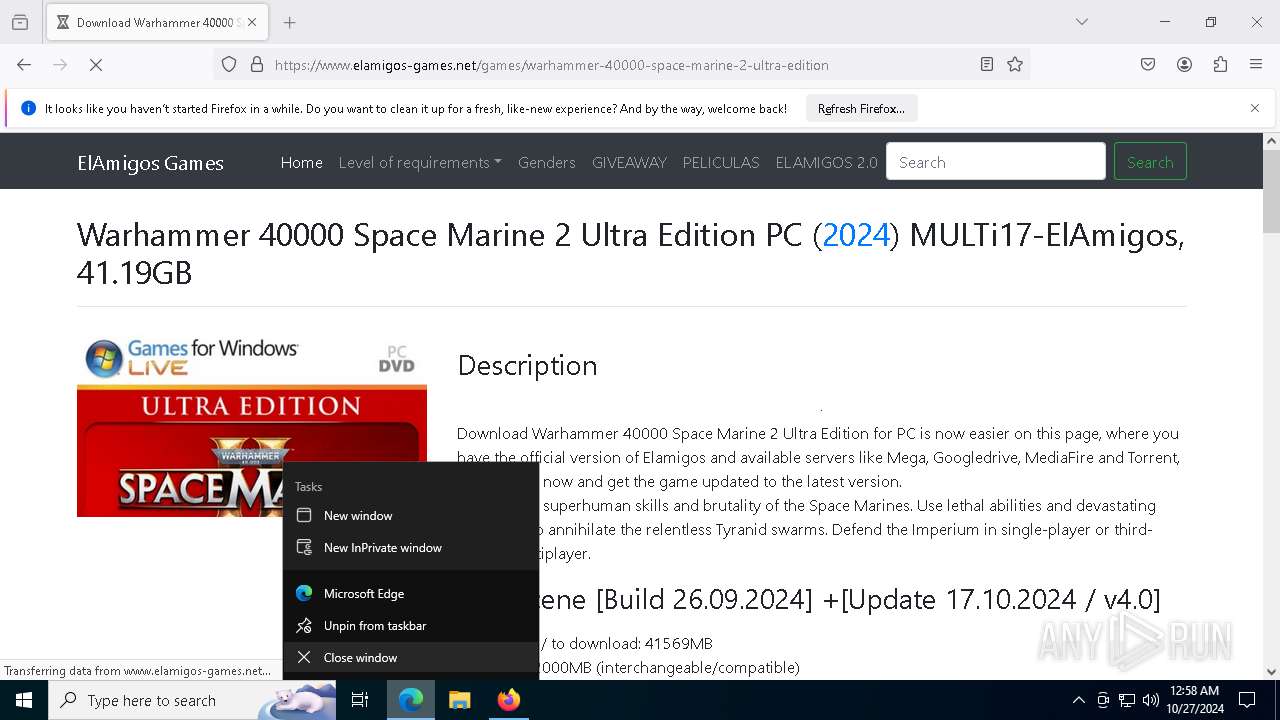Click Microsoft Edge taskbar icon
Image resolution: width=1280 pixels, height=720 pixels.
tap(411, 700)
